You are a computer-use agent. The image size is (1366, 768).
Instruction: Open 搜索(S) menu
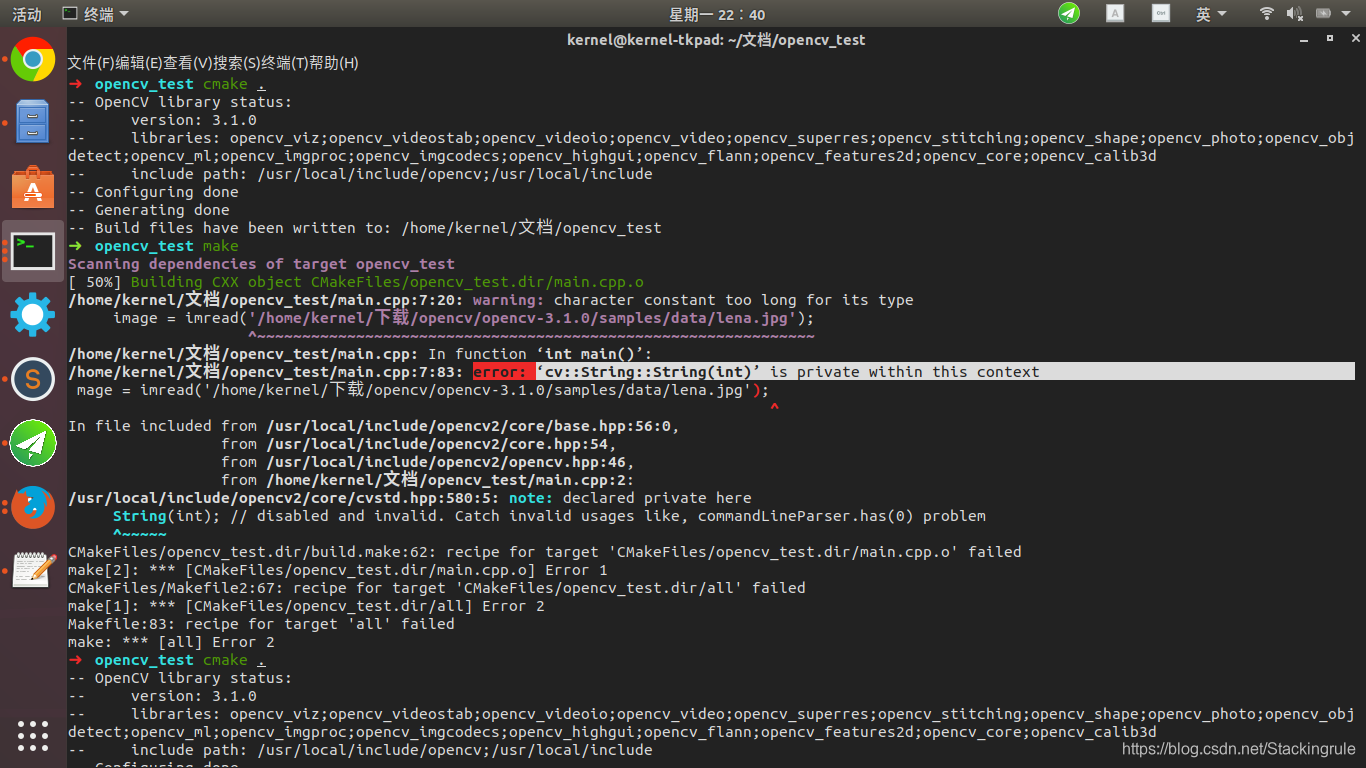click(236, 63)
